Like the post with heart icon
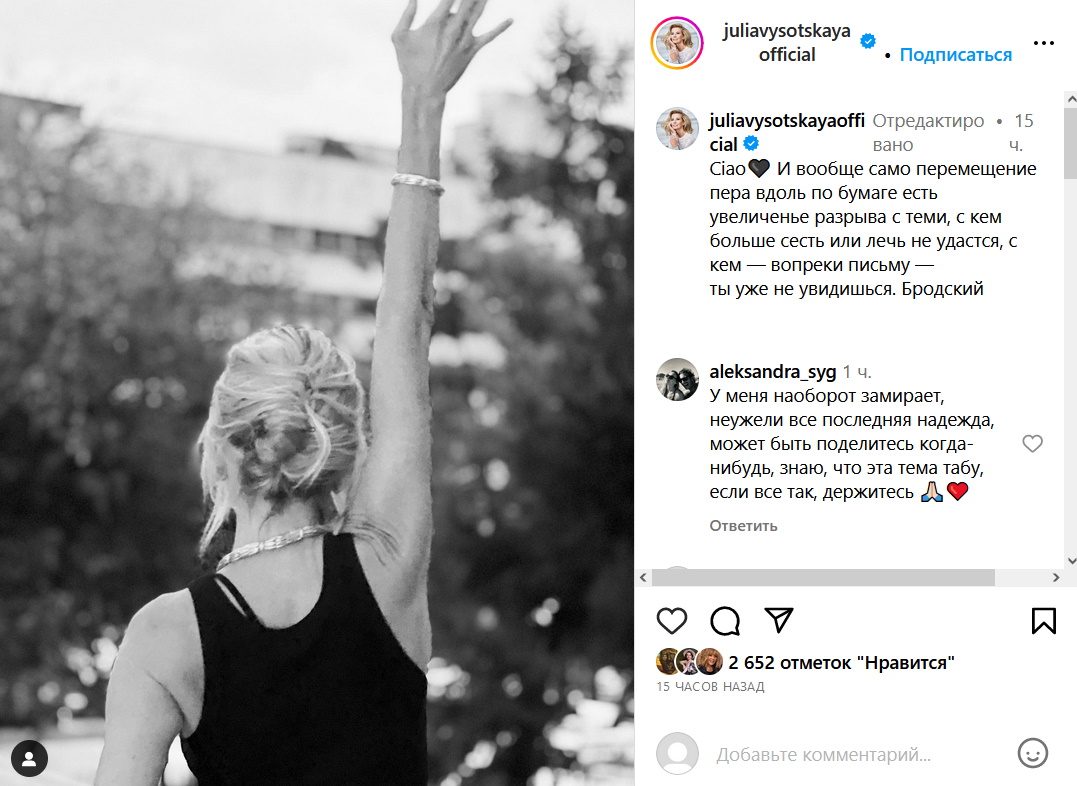 click(672, 620)
